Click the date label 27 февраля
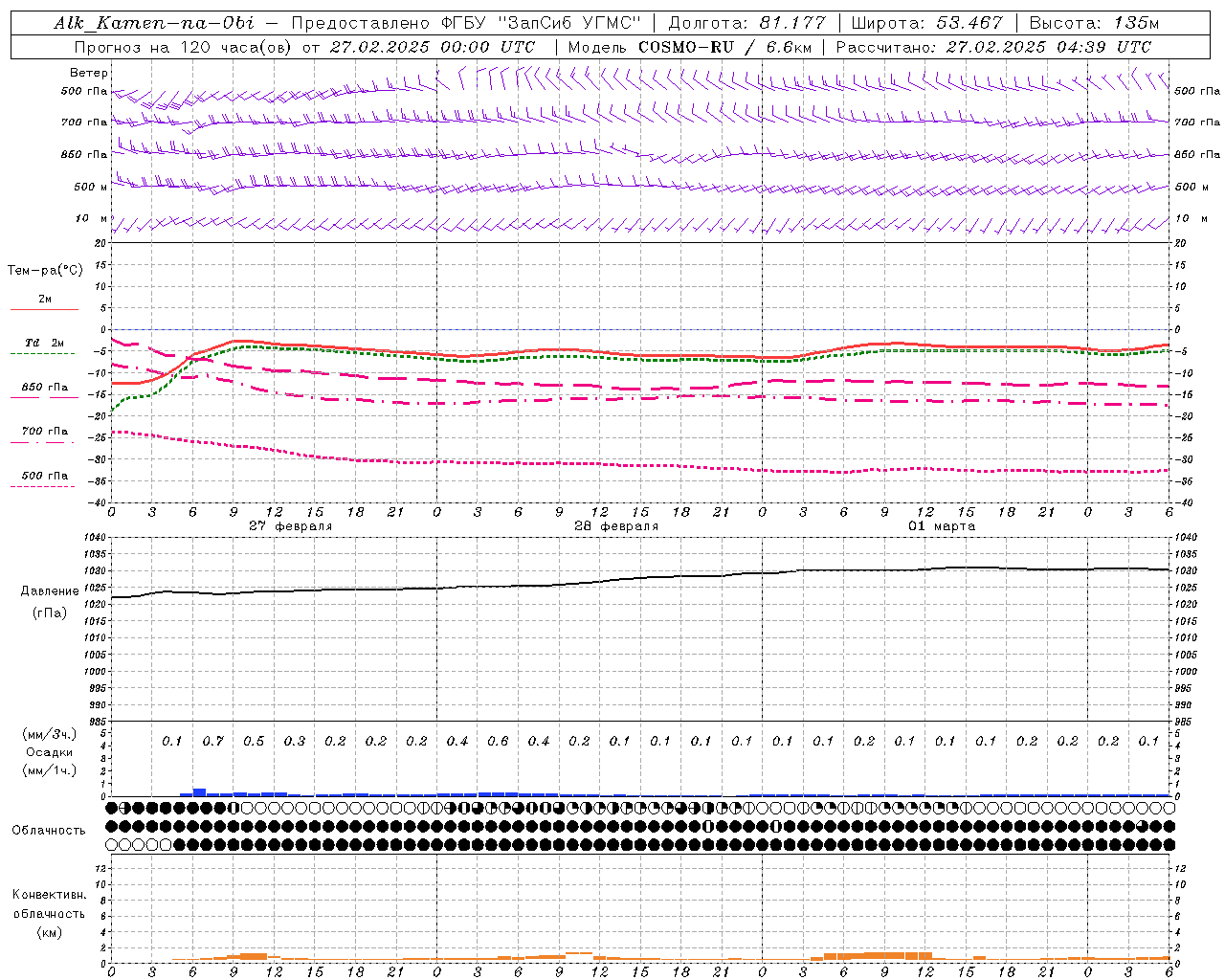Image resolution: width=1225 pixels, height=980 pixels. click(291, 526)
